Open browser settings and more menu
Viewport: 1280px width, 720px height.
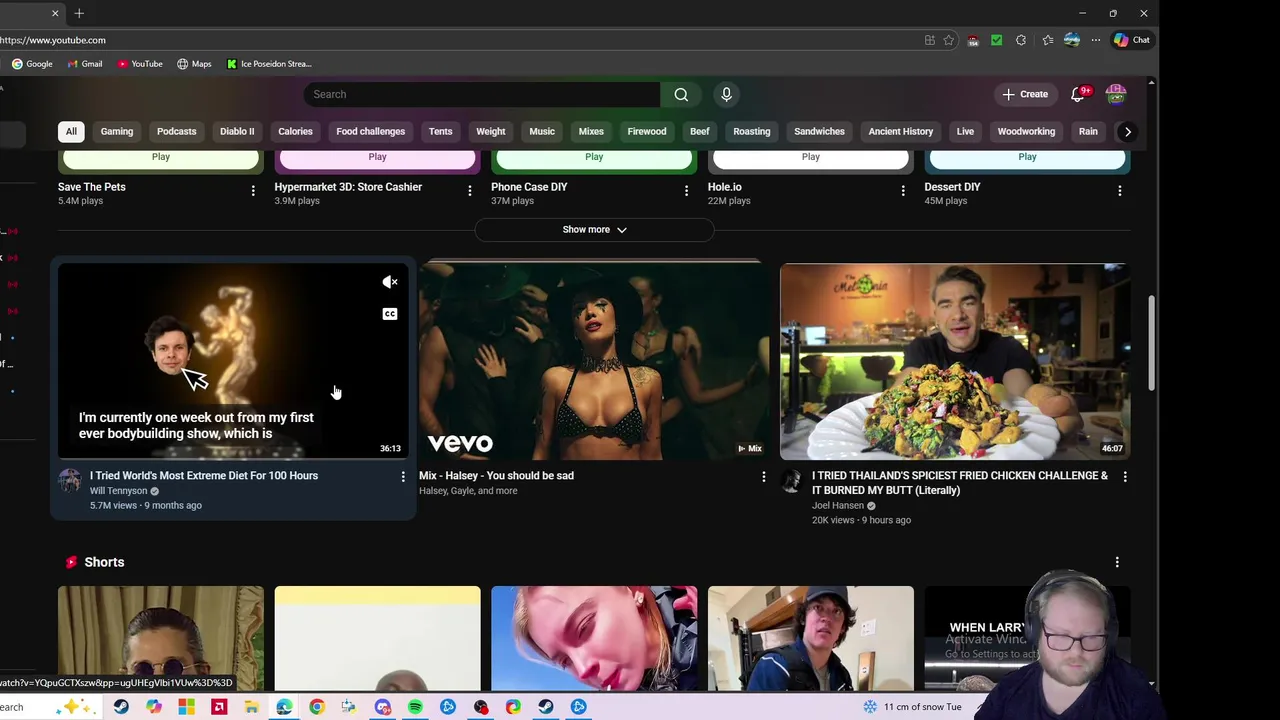[1096, 40]
